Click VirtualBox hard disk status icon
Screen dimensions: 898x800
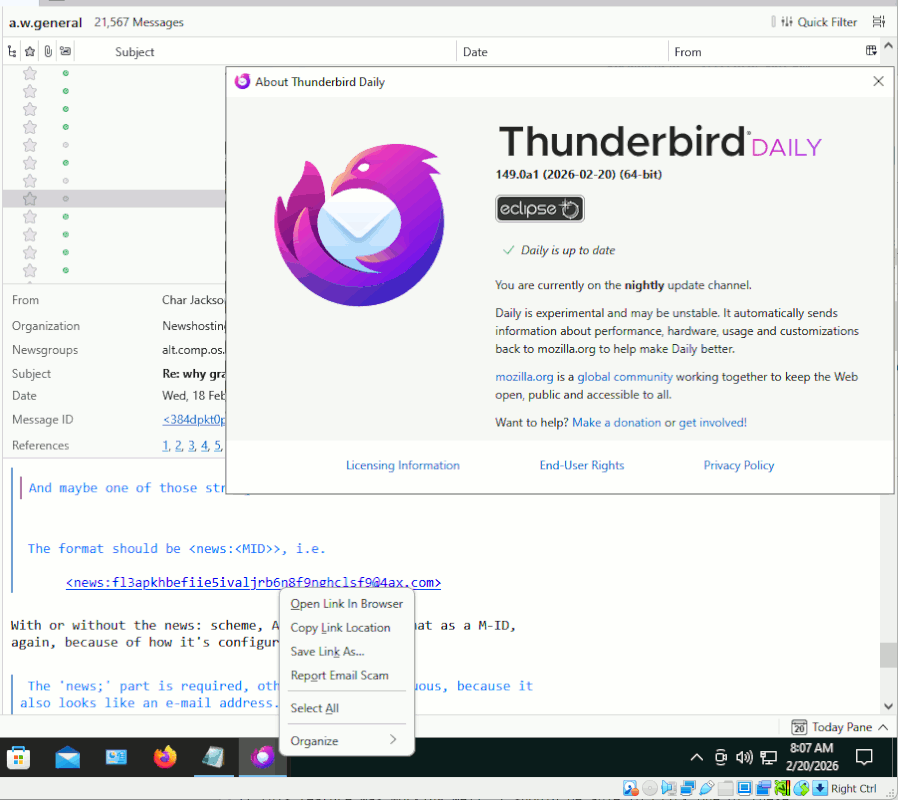pos(631,789)
